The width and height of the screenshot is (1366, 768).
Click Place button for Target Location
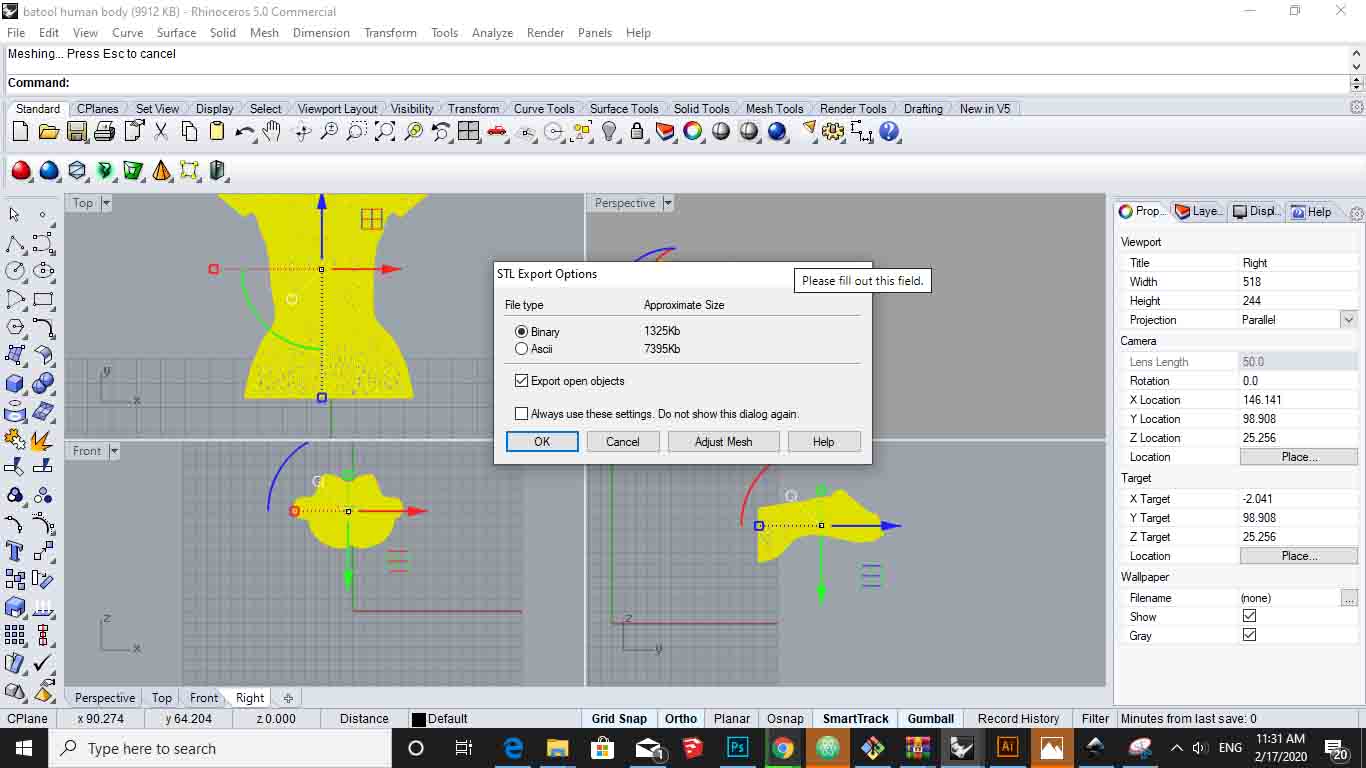(x=1299, y=556)
